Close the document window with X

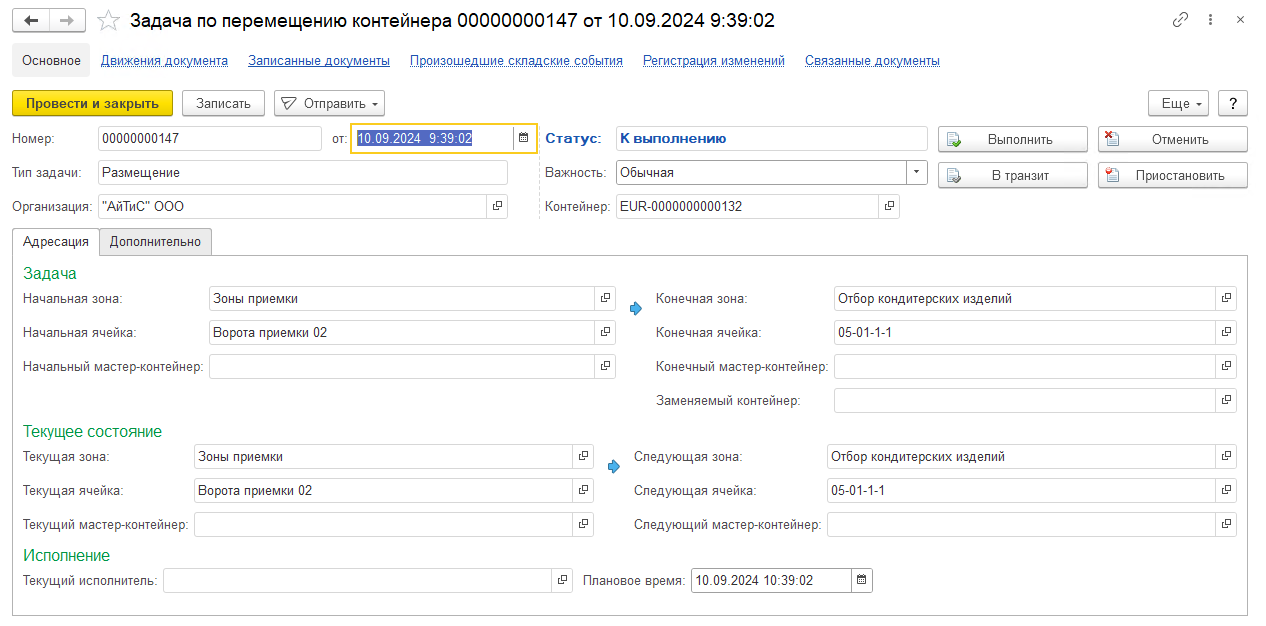click(1241, 20)
